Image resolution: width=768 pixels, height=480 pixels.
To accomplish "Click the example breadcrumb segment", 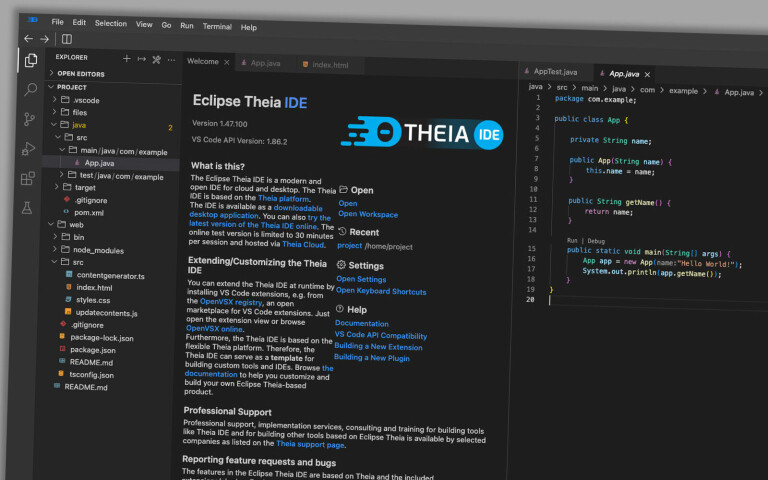I will [x=683, y=91].
